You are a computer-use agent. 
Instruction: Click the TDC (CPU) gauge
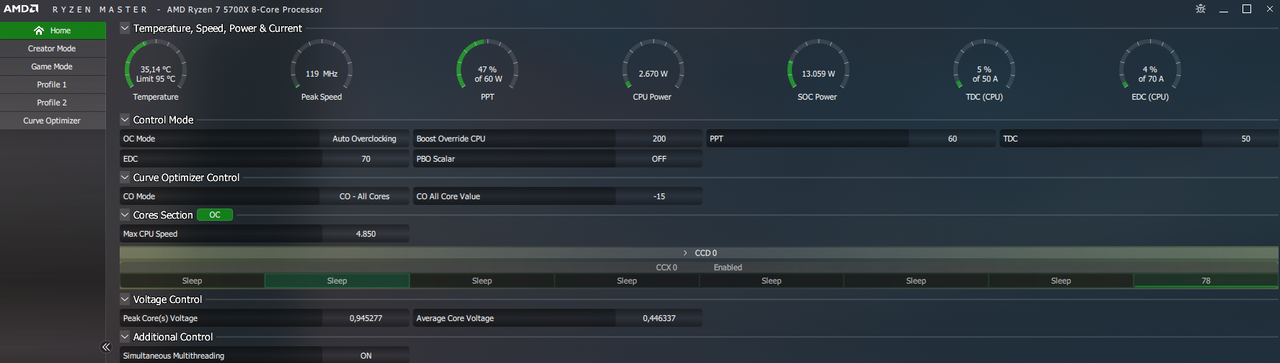point(984,70)
